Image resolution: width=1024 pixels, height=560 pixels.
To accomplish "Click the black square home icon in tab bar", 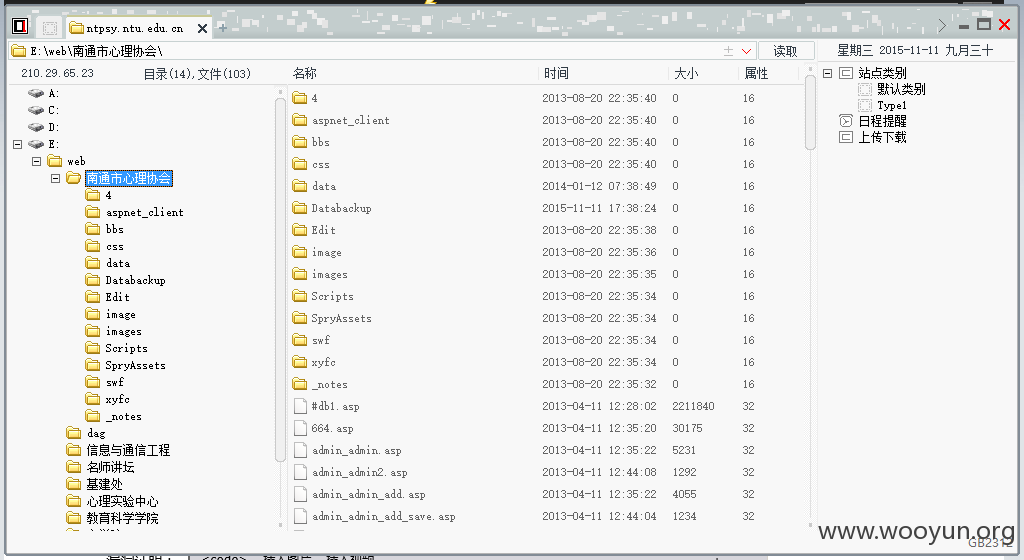I will pos(20,26).
